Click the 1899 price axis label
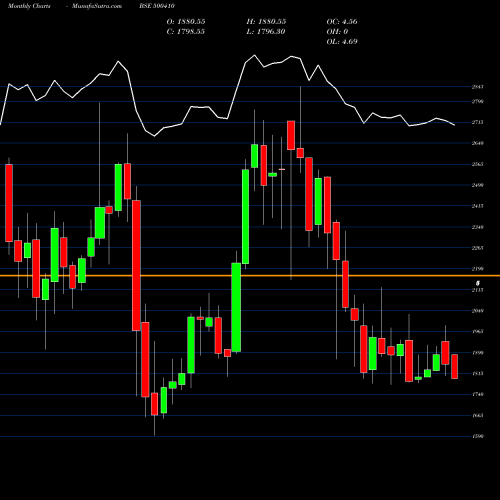 [x=477, y=353]
